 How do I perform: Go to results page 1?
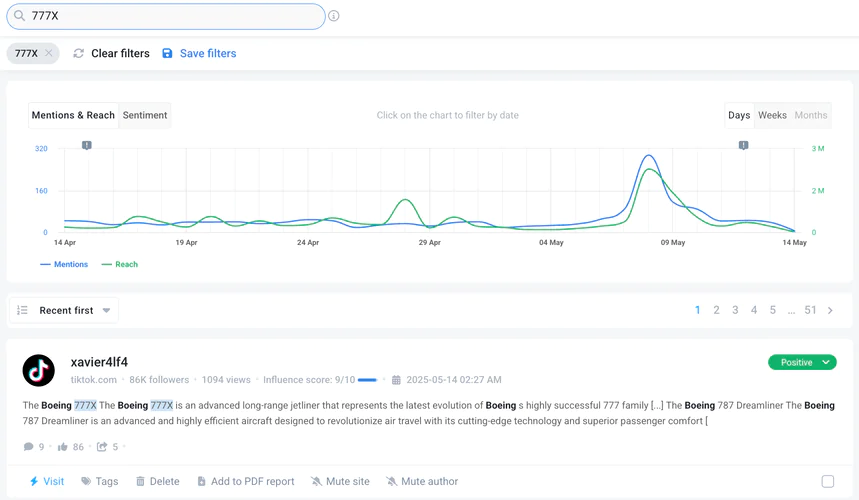pyautogui.click(x=697, y=310)
